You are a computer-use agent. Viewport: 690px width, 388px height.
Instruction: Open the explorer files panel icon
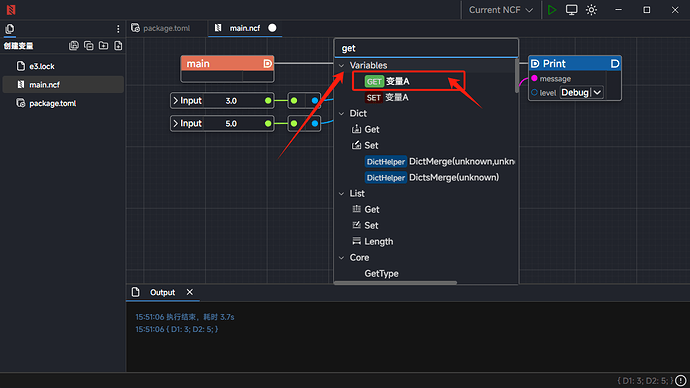coord(10,29)
